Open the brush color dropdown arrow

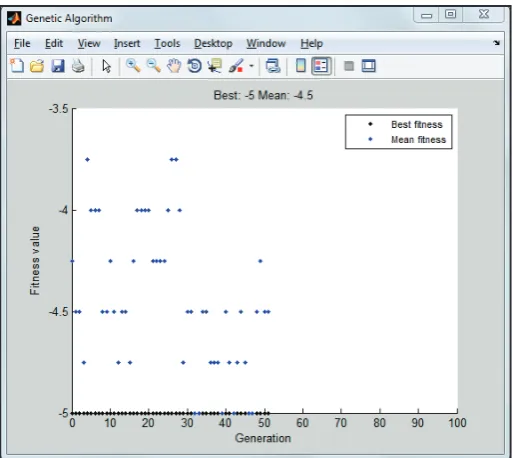click(252, 66)
